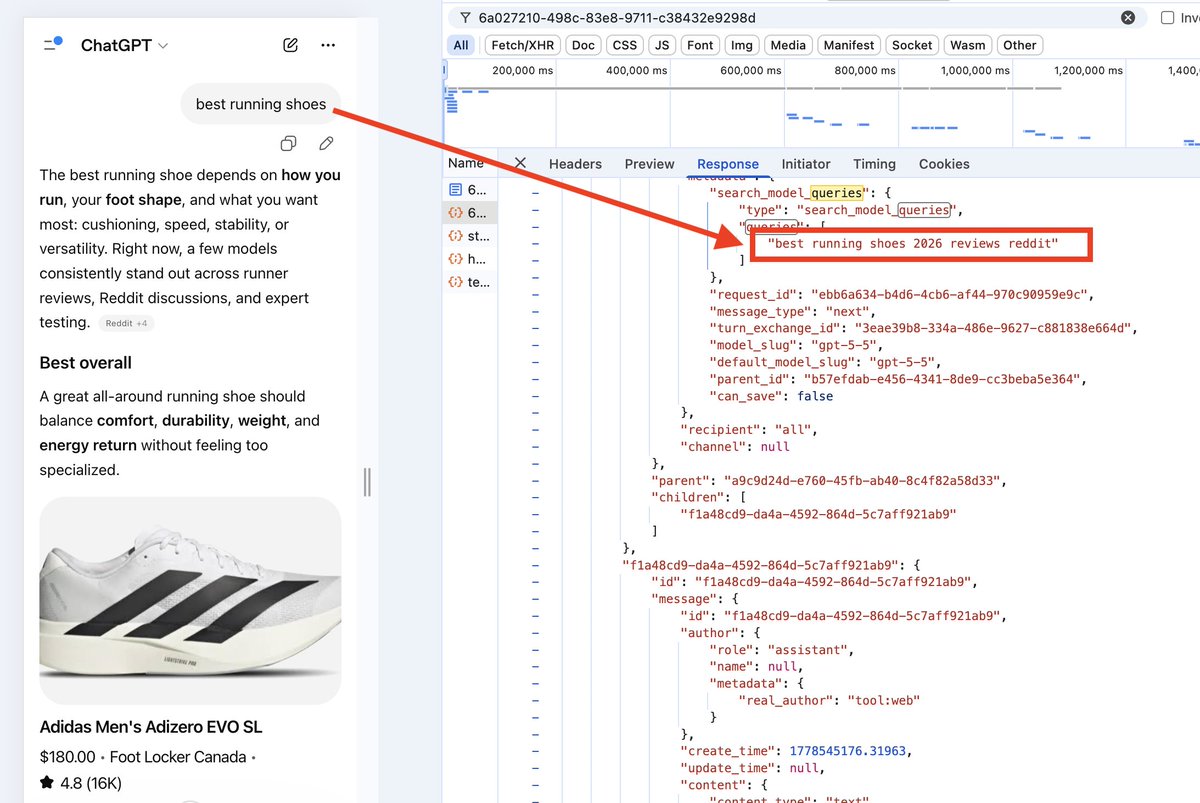The width and height of the screenshot is (1200, 803).
Task: Click the 'Best overall' heading
Action: 86,363
